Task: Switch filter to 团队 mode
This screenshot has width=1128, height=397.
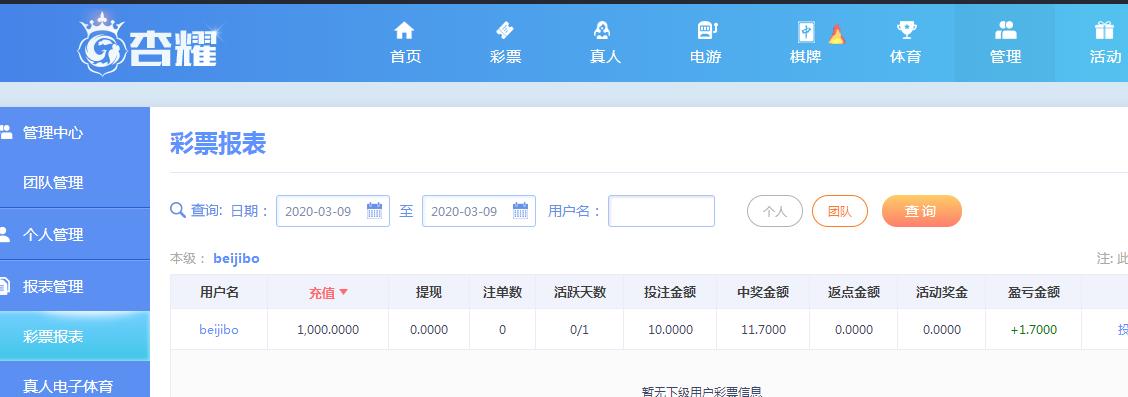Action: pos(840,211)
